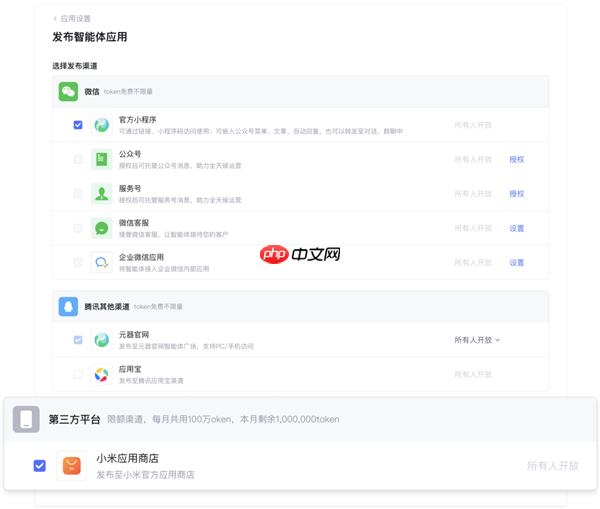Click 所有人开放 label in 小米应用商店 row
Screen dimensions: 600x509
(553, 466)
